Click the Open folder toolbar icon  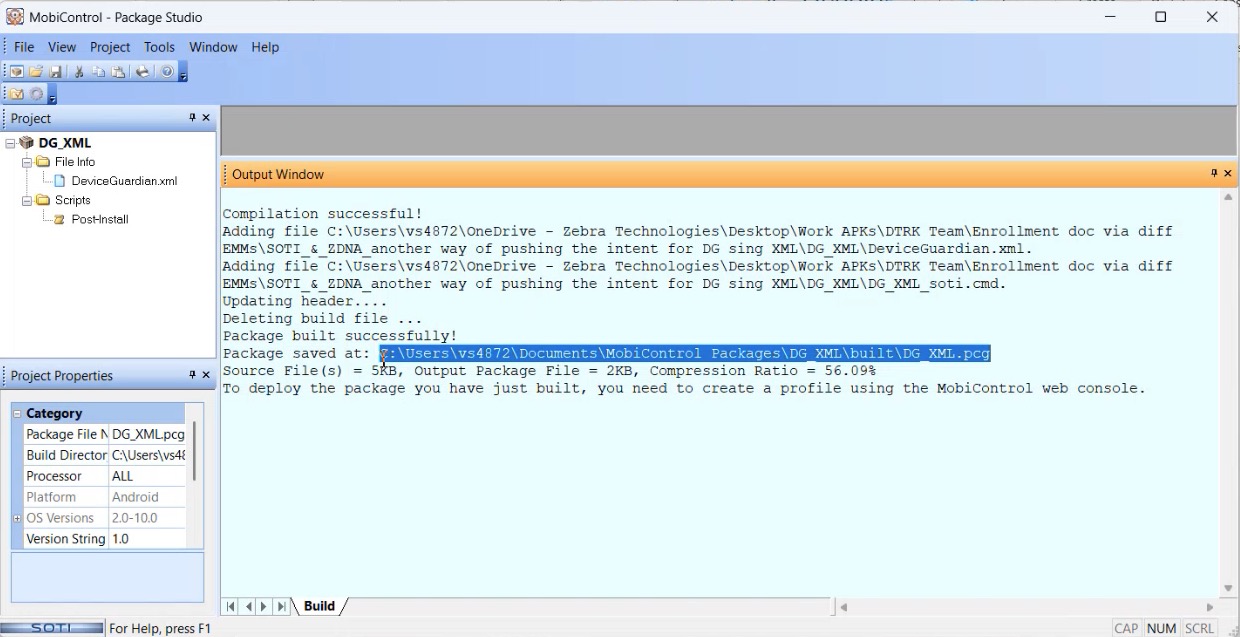click(36, 72)
